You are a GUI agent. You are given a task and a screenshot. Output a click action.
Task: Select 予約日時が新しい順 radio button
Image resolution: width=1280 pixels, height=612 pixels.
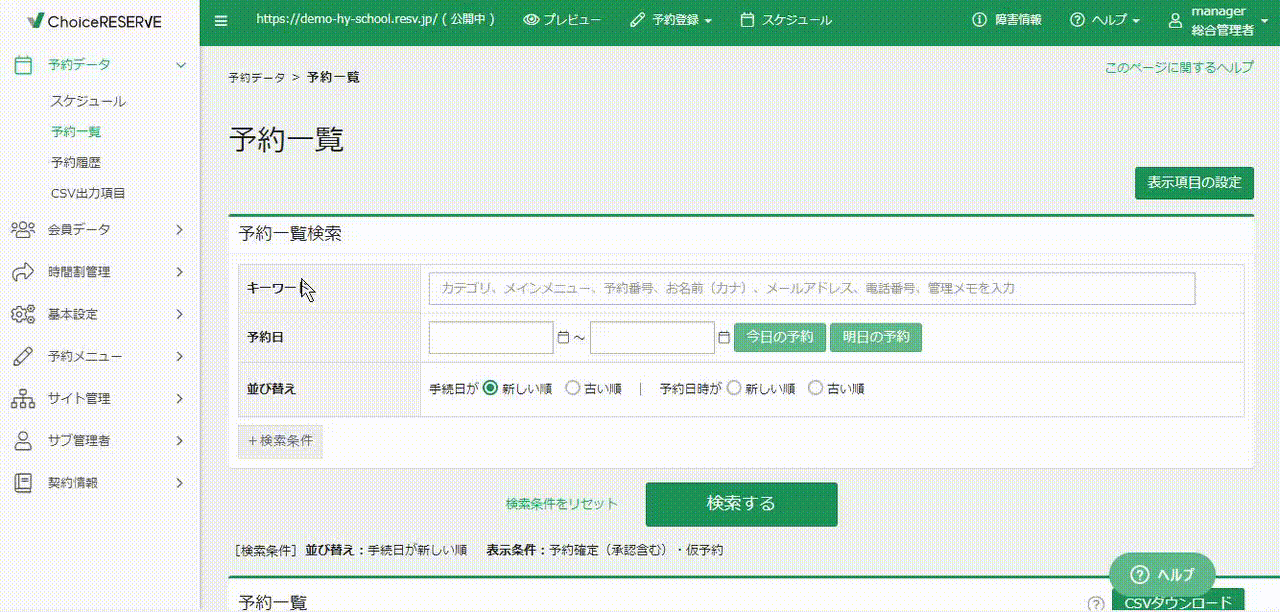[x=734, y=388]
